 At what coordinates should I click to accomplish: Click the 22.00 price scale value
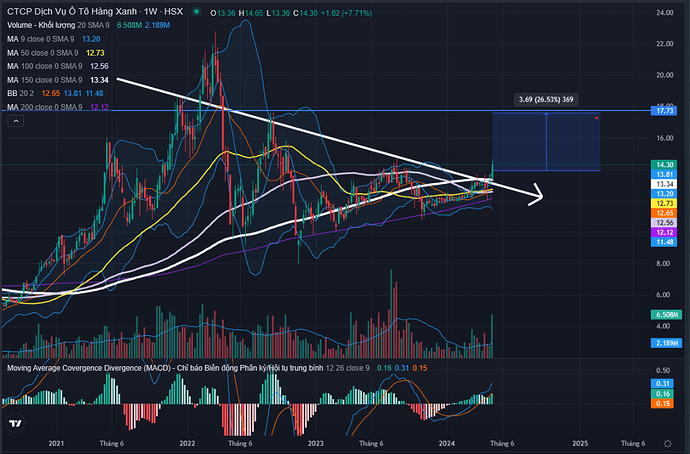[664, 44]
